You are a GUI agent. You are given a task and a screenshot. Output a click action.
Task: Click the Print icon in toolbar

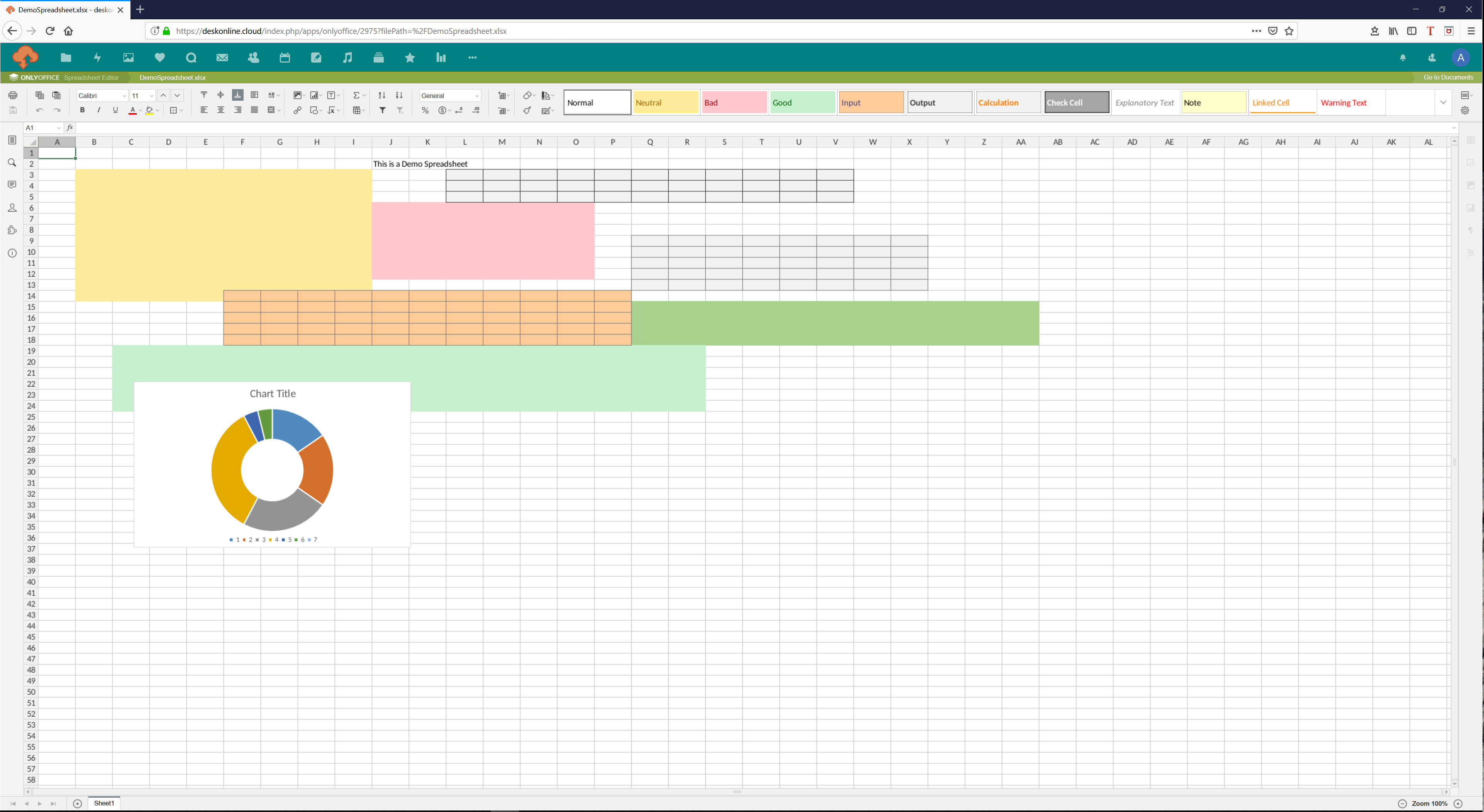pos(13,95)
